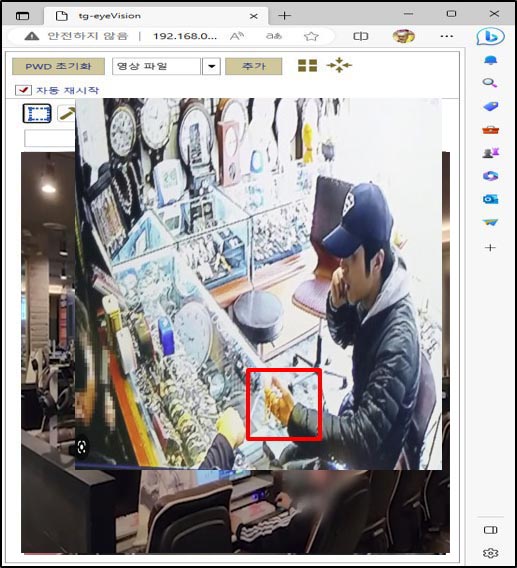Image resolution: width=517 pixels, height=568 pixels.
Task: Open the tools briefcase sidebar icon
Action: click(491, 130)
